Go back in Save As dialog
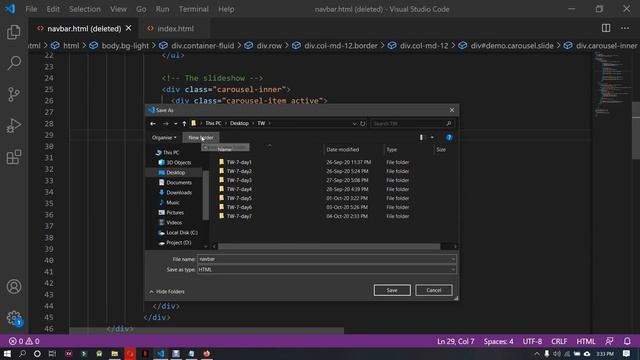 pyautogui.click(x=153, y=123)
